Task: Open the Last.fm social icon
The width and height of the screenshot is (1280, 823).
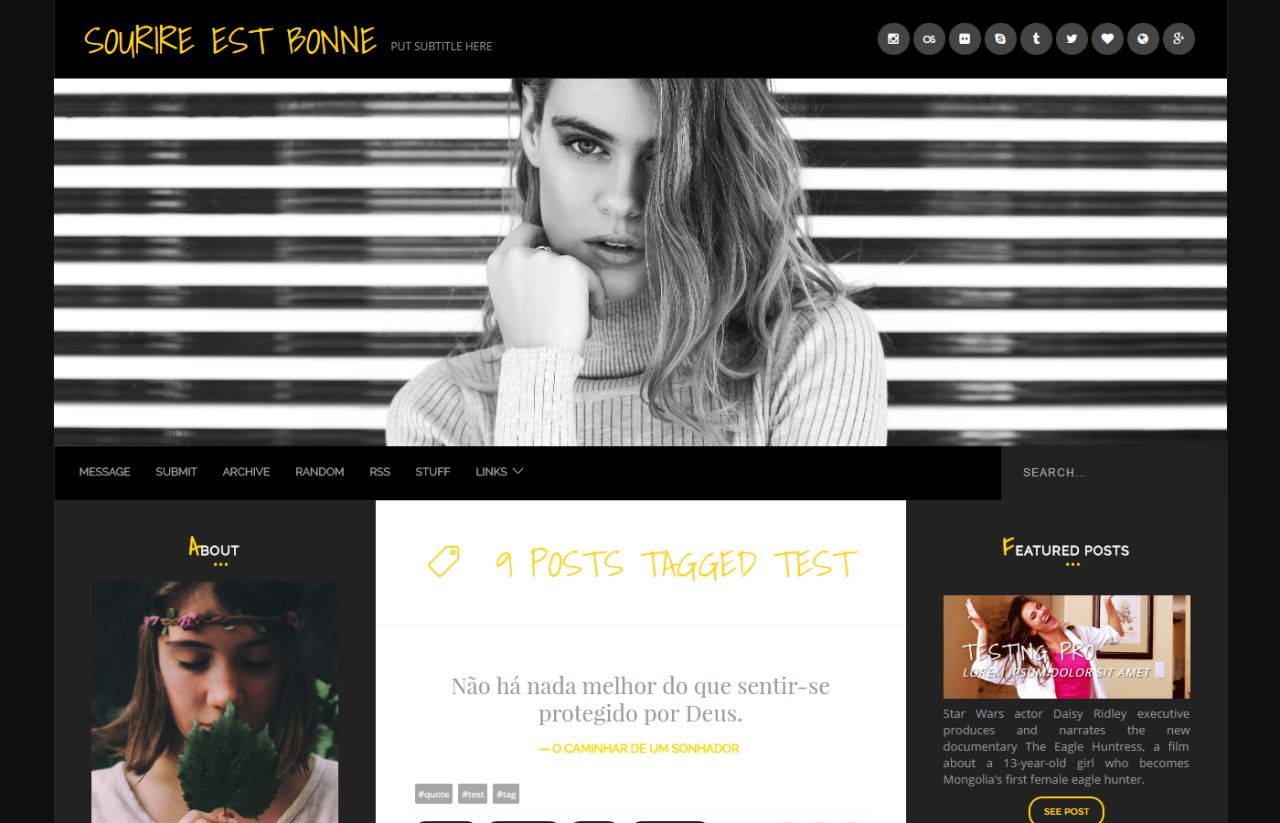Action: point(929,39)
